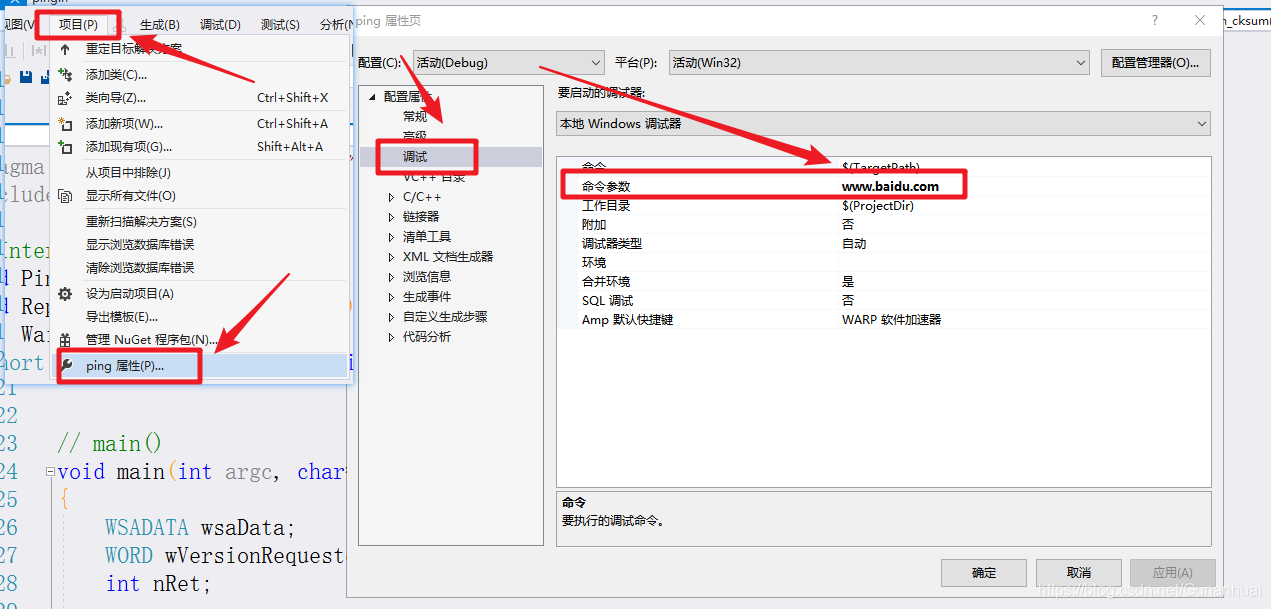1271x609 pixels.
Task: Expand the 清单工具 node arrow
Action: click(x=391, y=237)
